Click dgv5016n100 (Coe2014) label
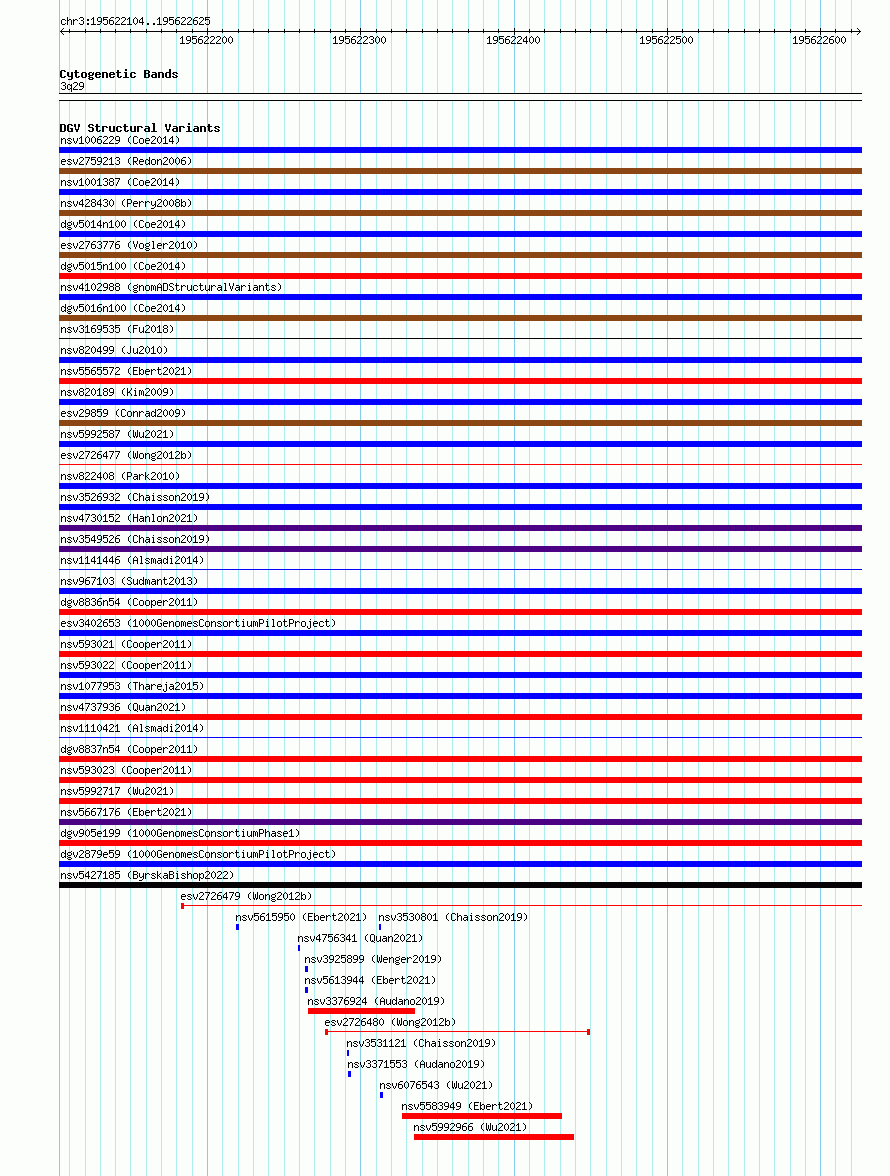 123,308
